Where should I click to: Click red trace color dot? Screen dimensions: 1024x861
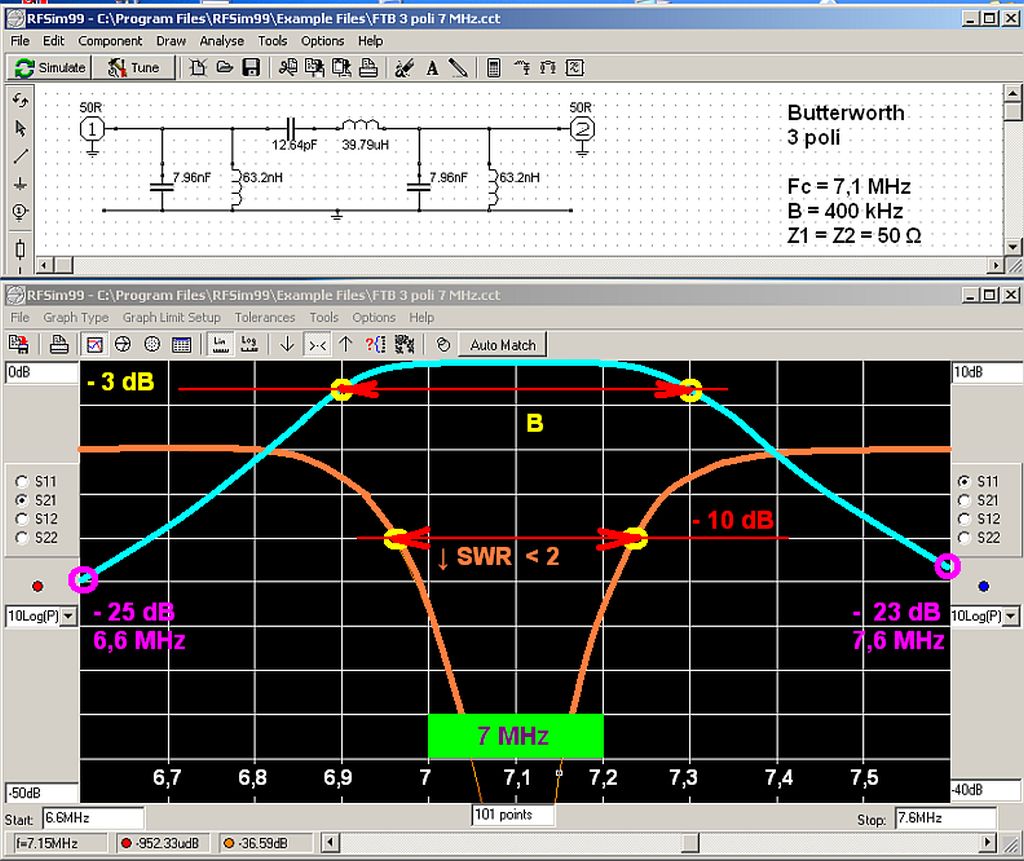pyautogui.click(x=37, y=586)
